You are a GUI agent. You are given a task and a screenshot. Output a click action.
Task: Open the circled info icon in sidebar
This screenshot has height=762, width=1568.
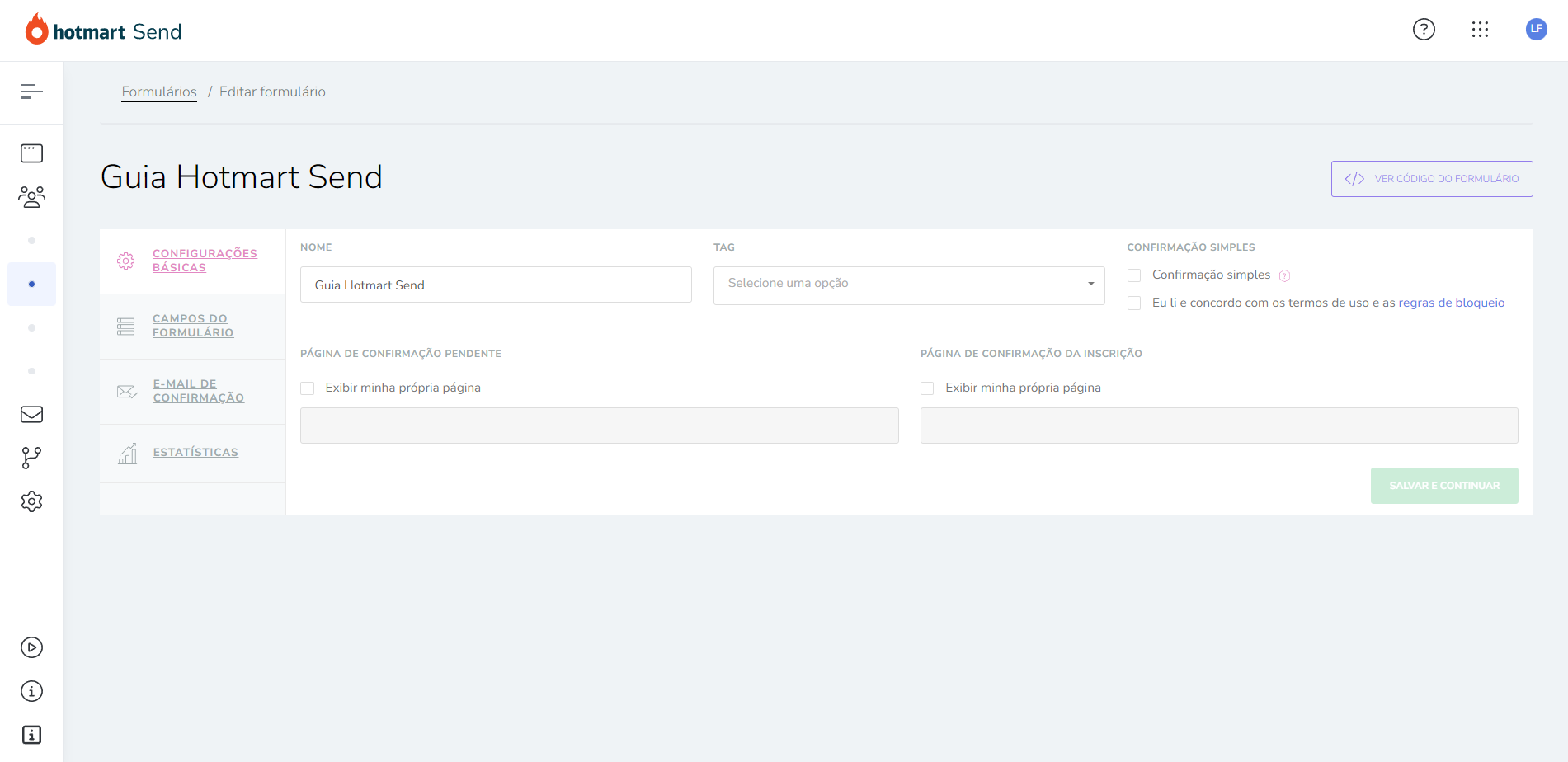coord(31,691)
